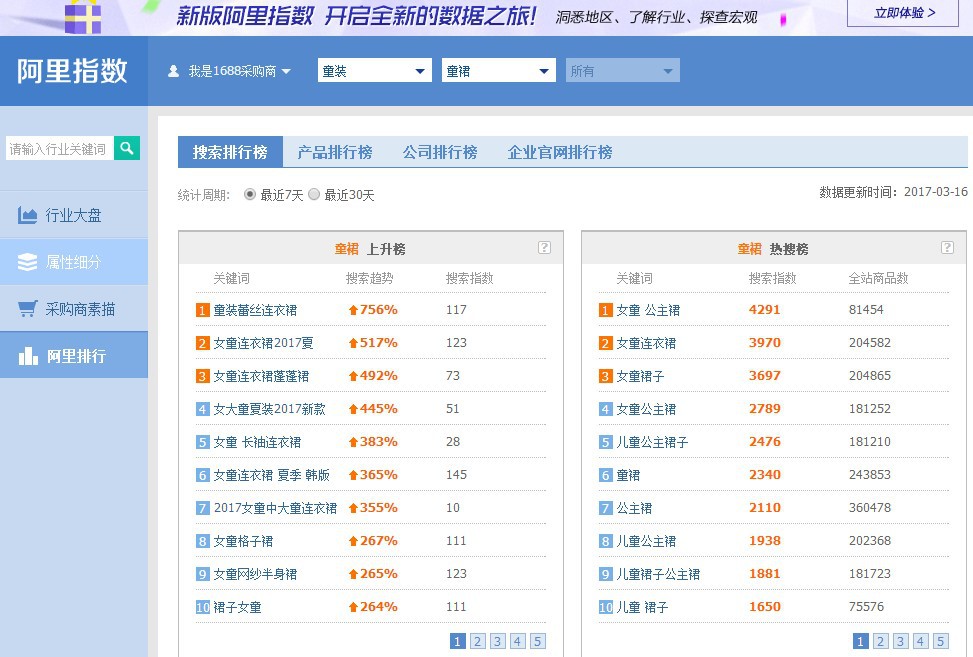The width and height of the screenshot is (973, 657).
Task: Open keyword 女童网纱半身裙
Action: click(255, 574)
